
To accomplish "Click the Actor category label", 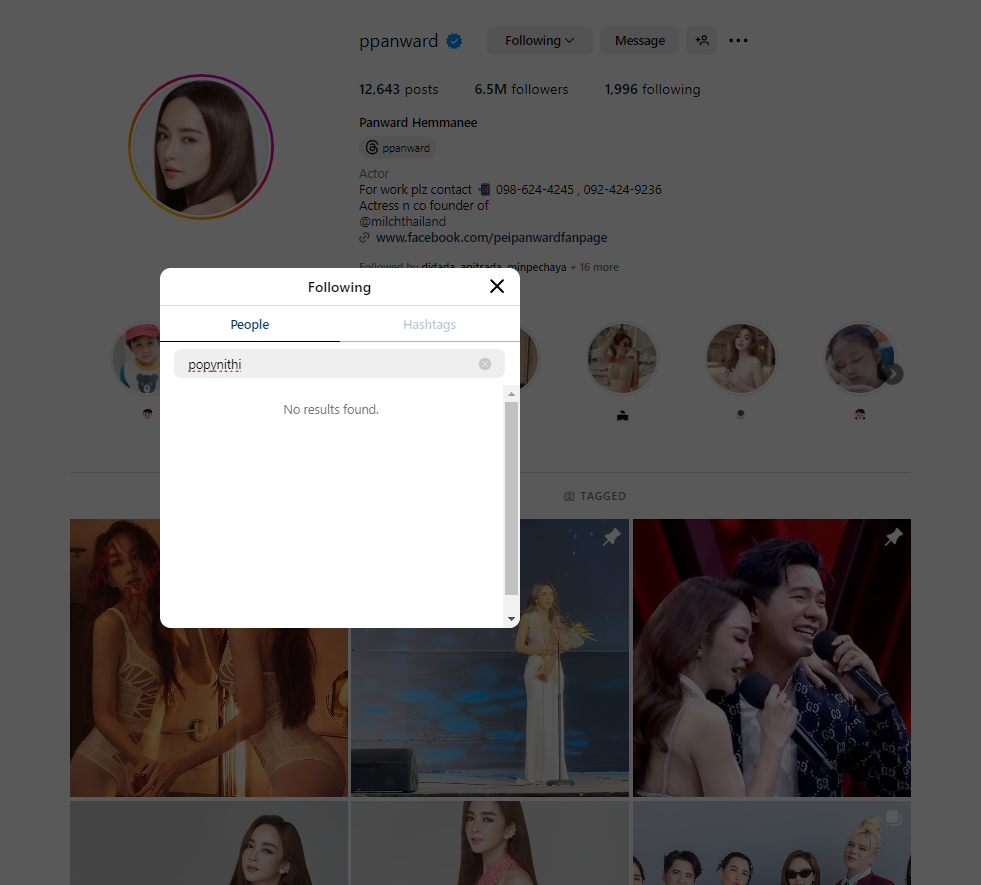I will click(374, 173).
